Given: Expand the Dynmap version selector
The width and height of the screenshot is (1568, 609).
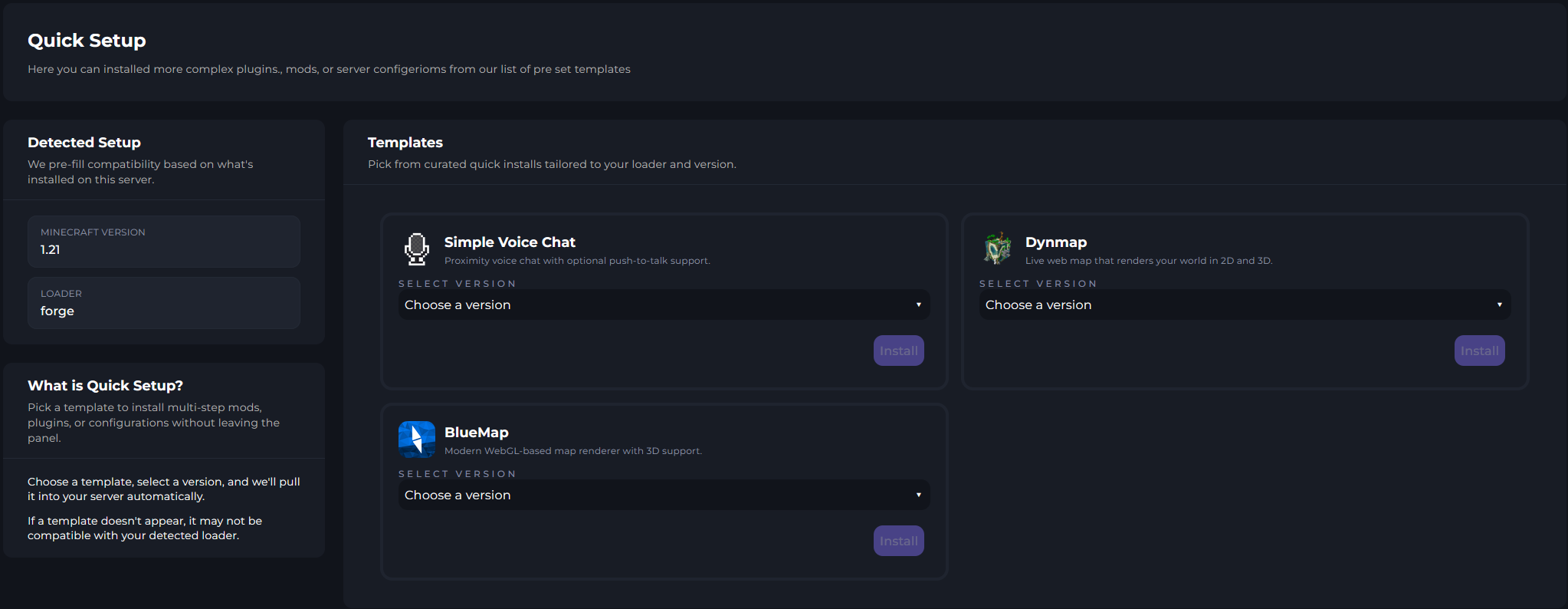Looking at the screenshot, I should coord(1245,304).
